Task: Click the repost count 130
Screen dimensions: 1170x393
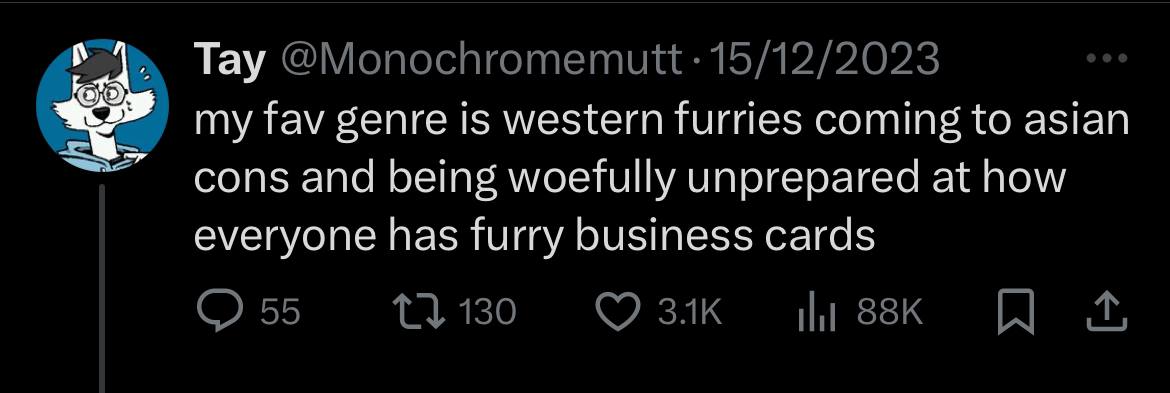Action: [487, 312]
